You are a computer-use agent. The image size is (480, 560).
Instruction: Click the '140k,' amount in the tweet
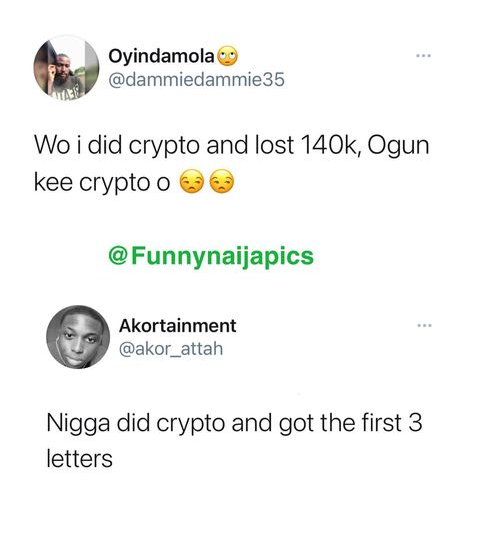330,146
